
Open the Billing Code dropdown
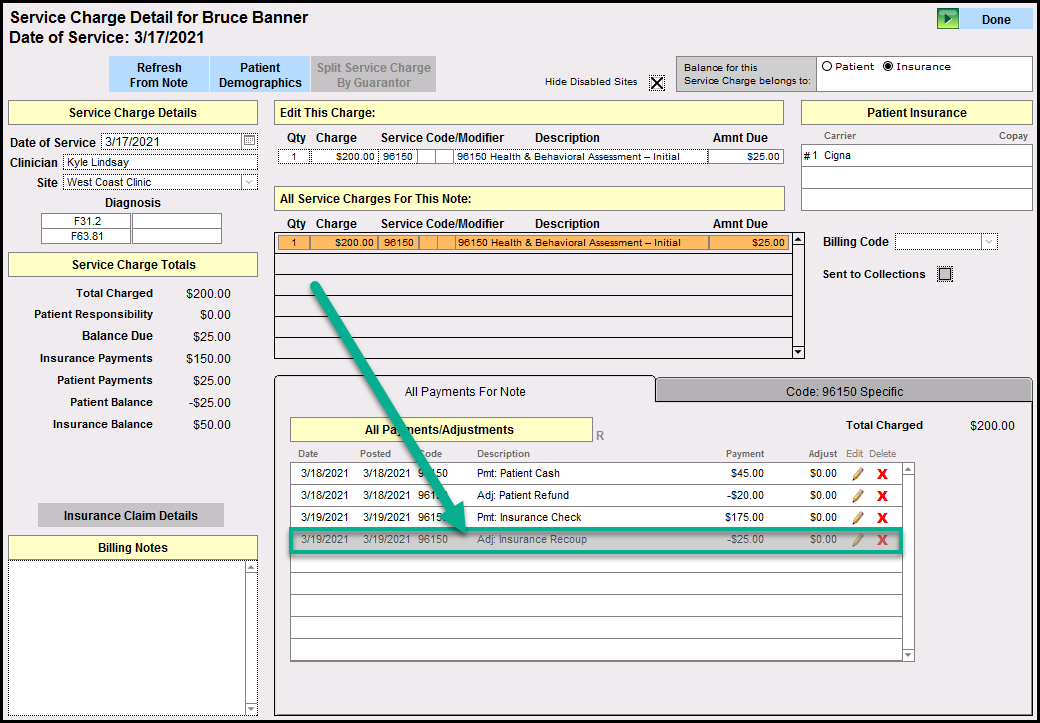point(989,242)
